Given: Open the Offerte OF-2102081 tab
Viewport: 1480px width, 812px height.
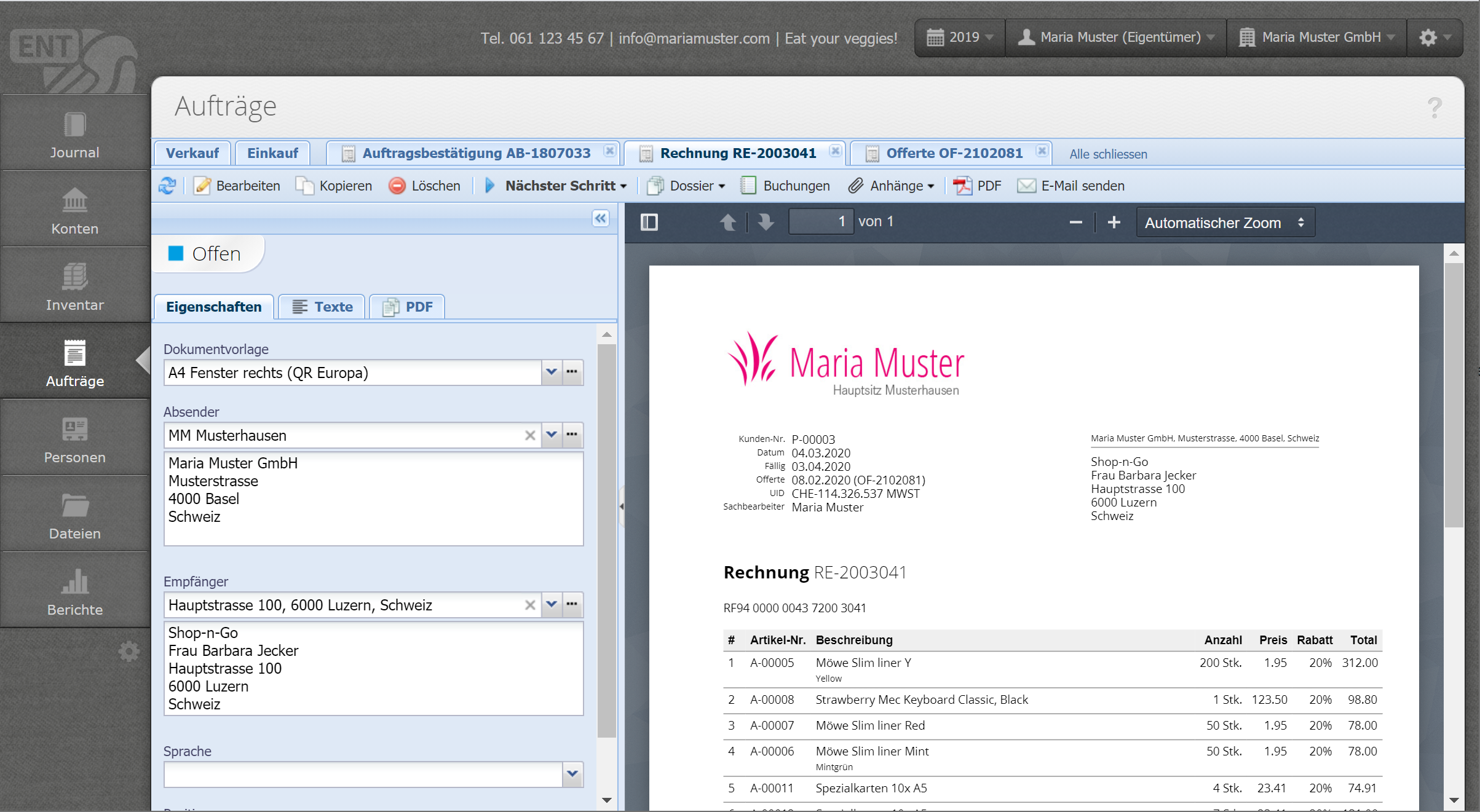Looking at the screenshot, I should pos(953,153).
